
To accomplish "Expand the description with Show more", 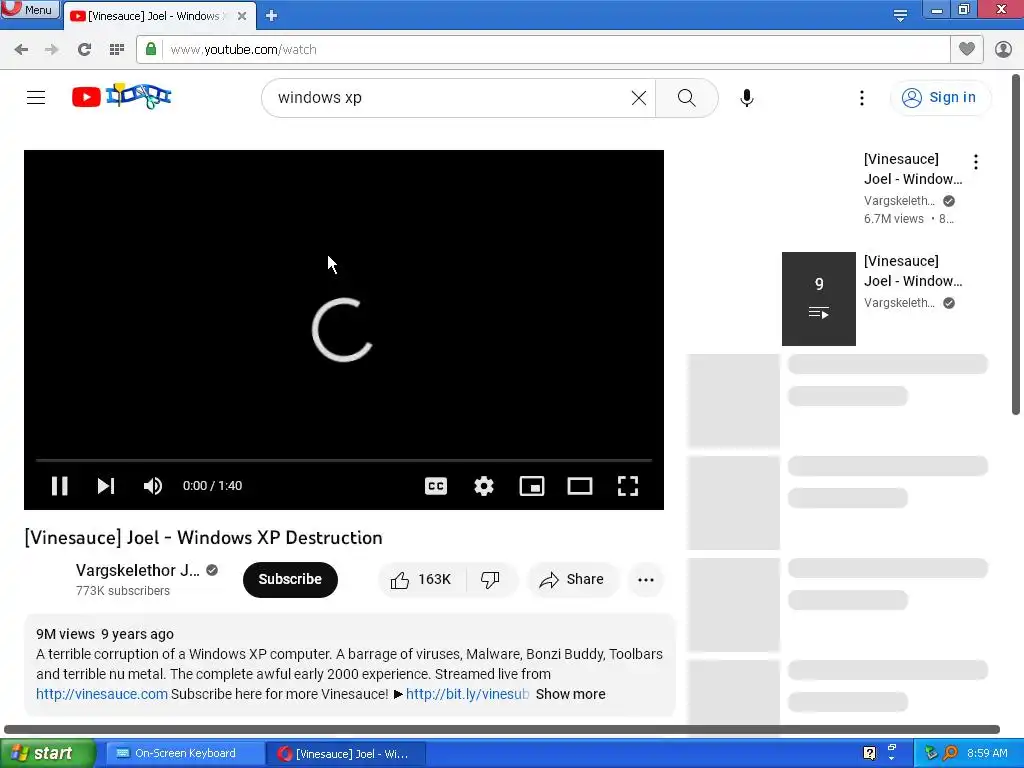I will point(570,694).
